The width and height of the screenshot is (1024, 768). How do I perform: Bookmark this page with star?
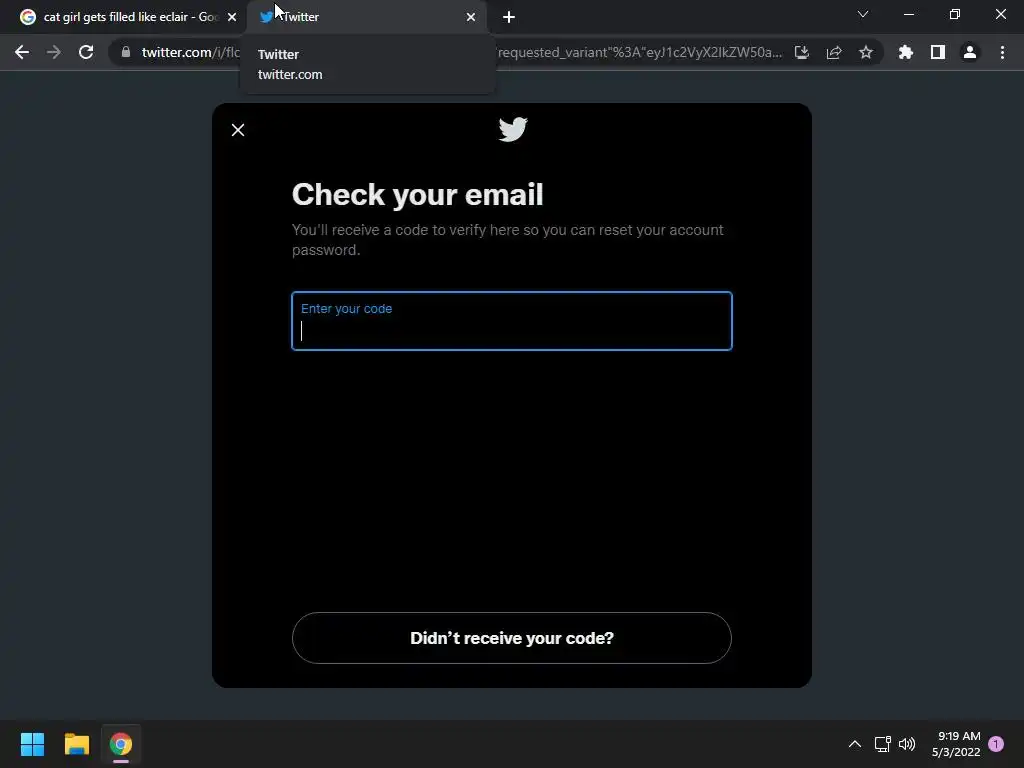point(866,52)
